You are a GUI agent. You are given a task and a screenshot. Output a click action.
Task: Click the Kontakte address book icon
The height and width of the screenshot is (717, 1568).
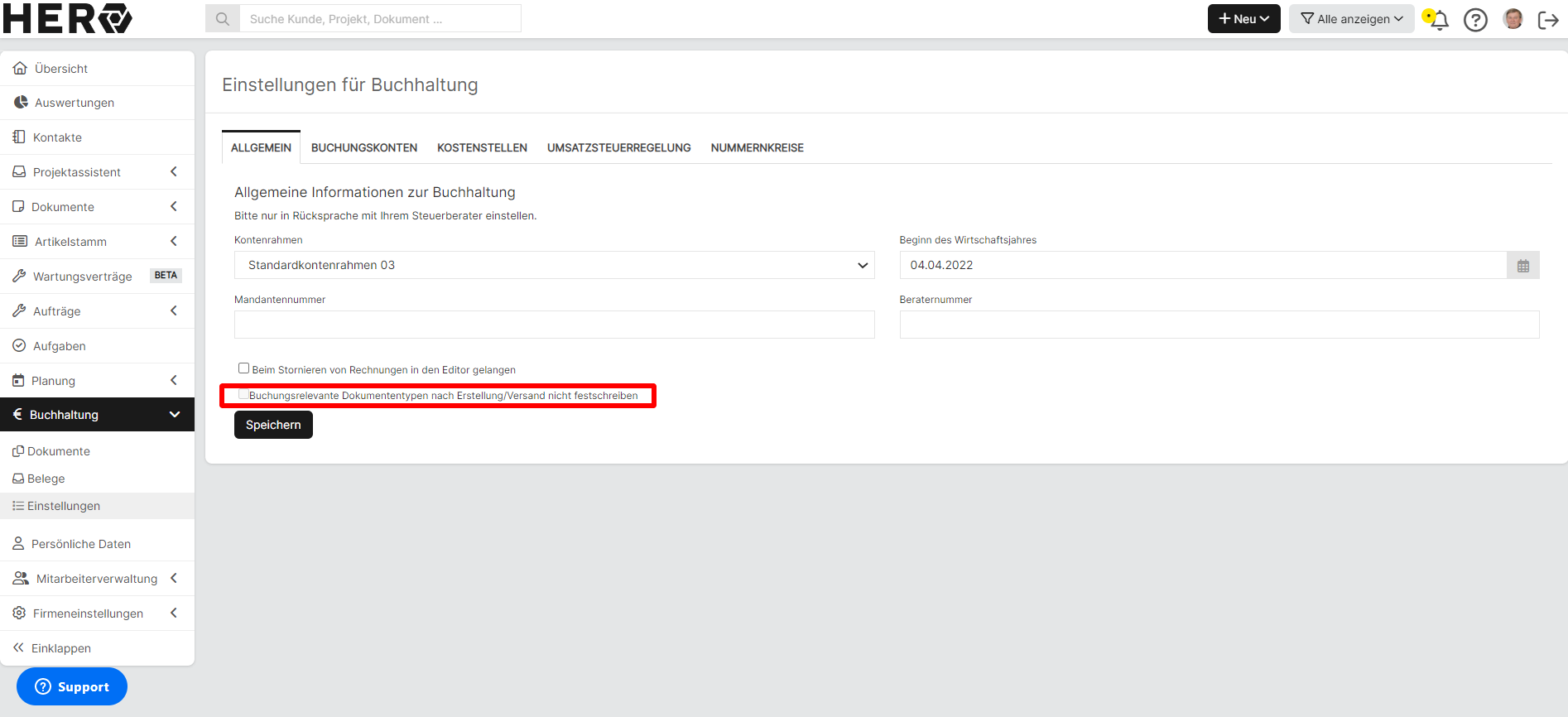[x=19, y=137]
